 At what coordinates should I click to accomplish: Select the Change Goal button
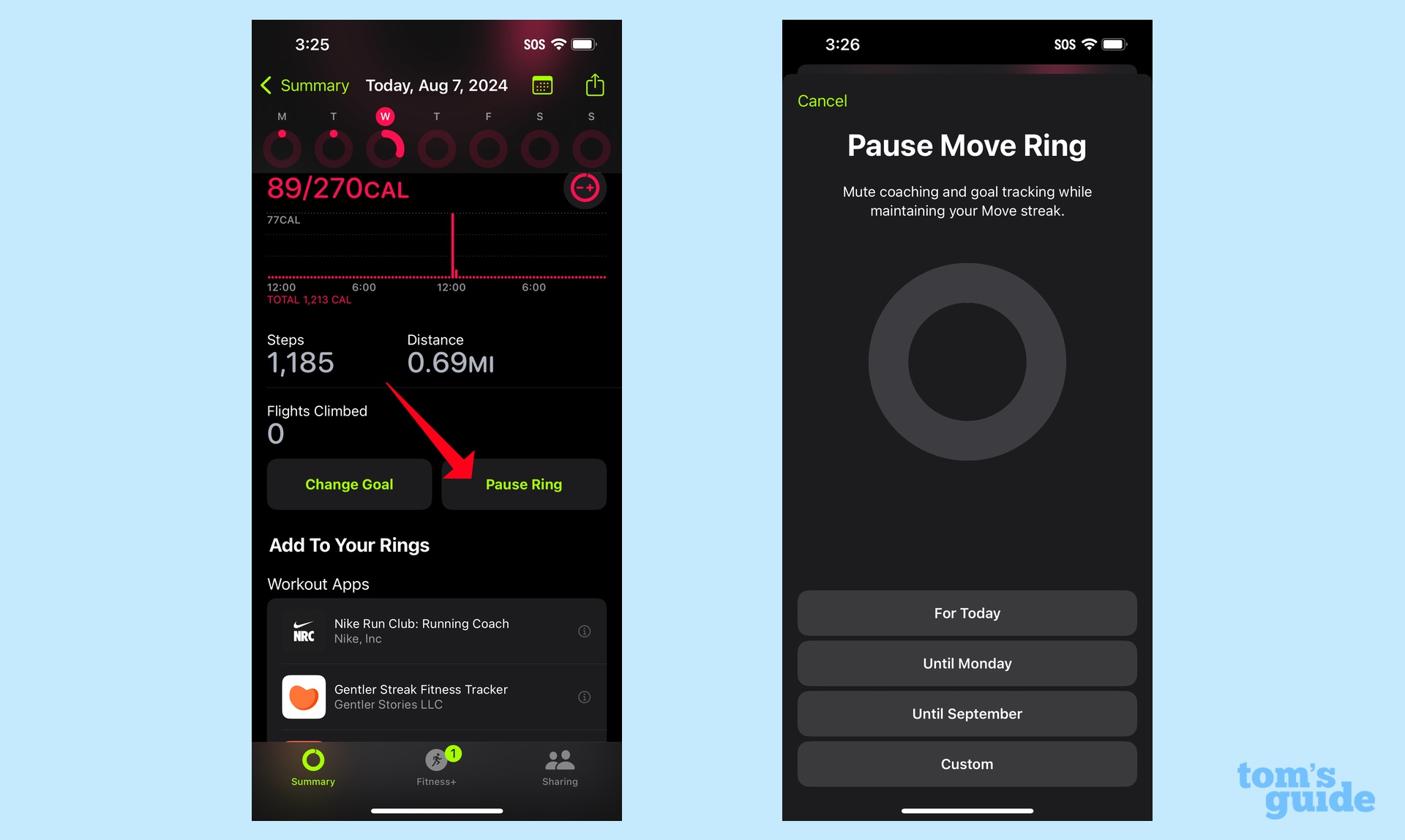point(349,484)
